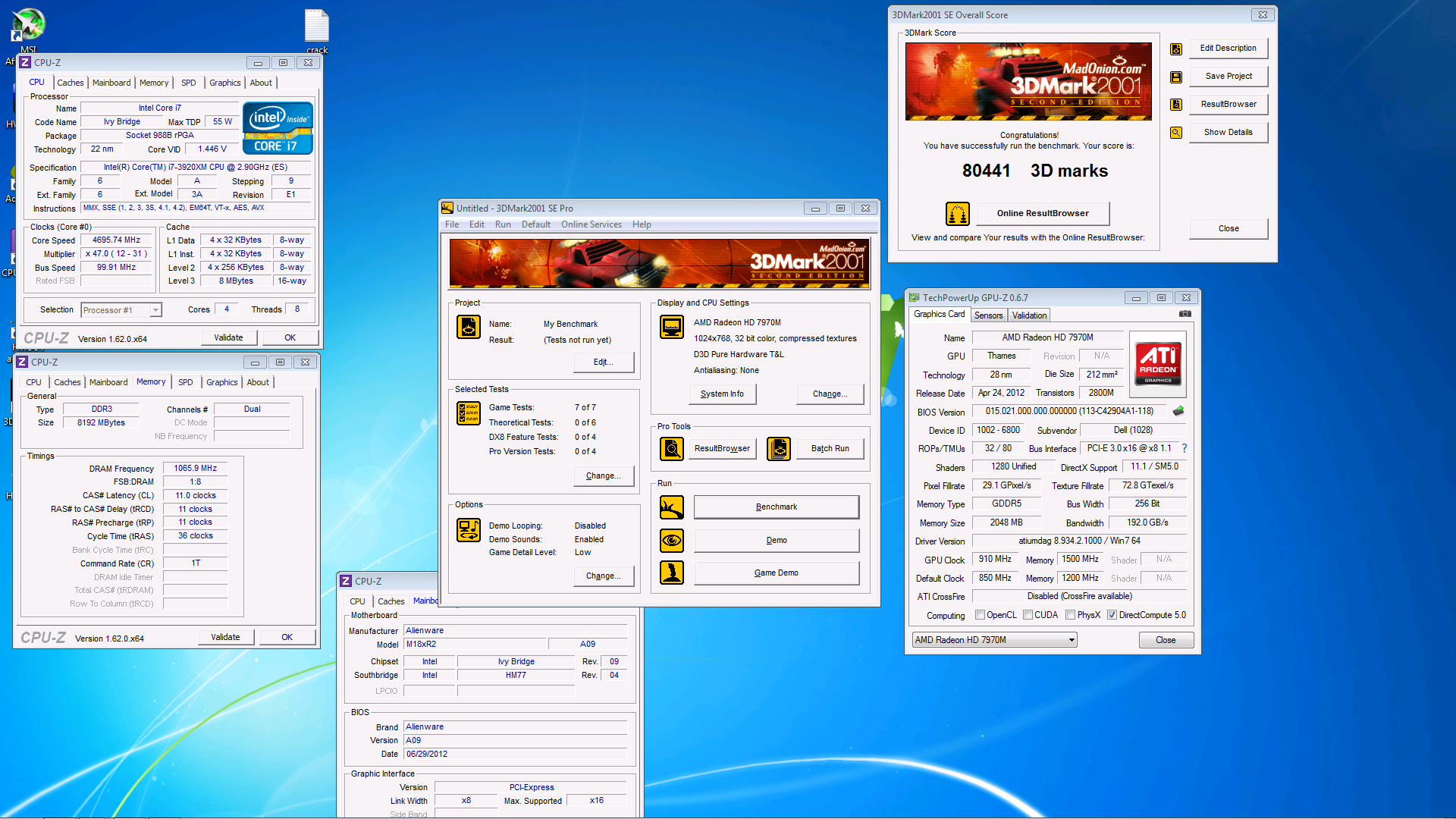Click the Alienware manufacturer field
Image resolution: width=1456 pixels, height=819 pixels.
click(516, 631)
